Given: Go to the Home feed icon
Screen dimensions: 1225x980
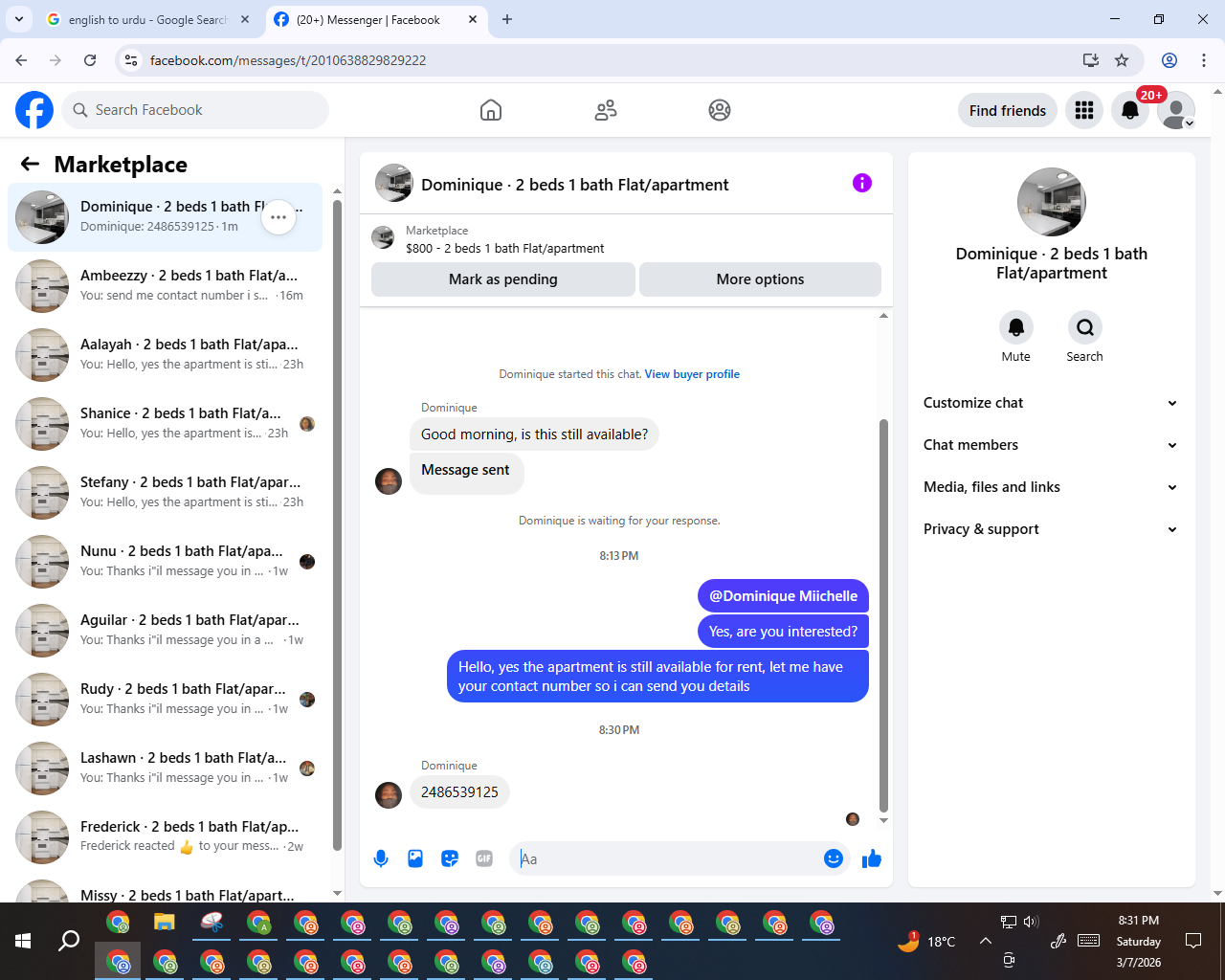Looking at the screenshot, I should [x=491, y=110].
